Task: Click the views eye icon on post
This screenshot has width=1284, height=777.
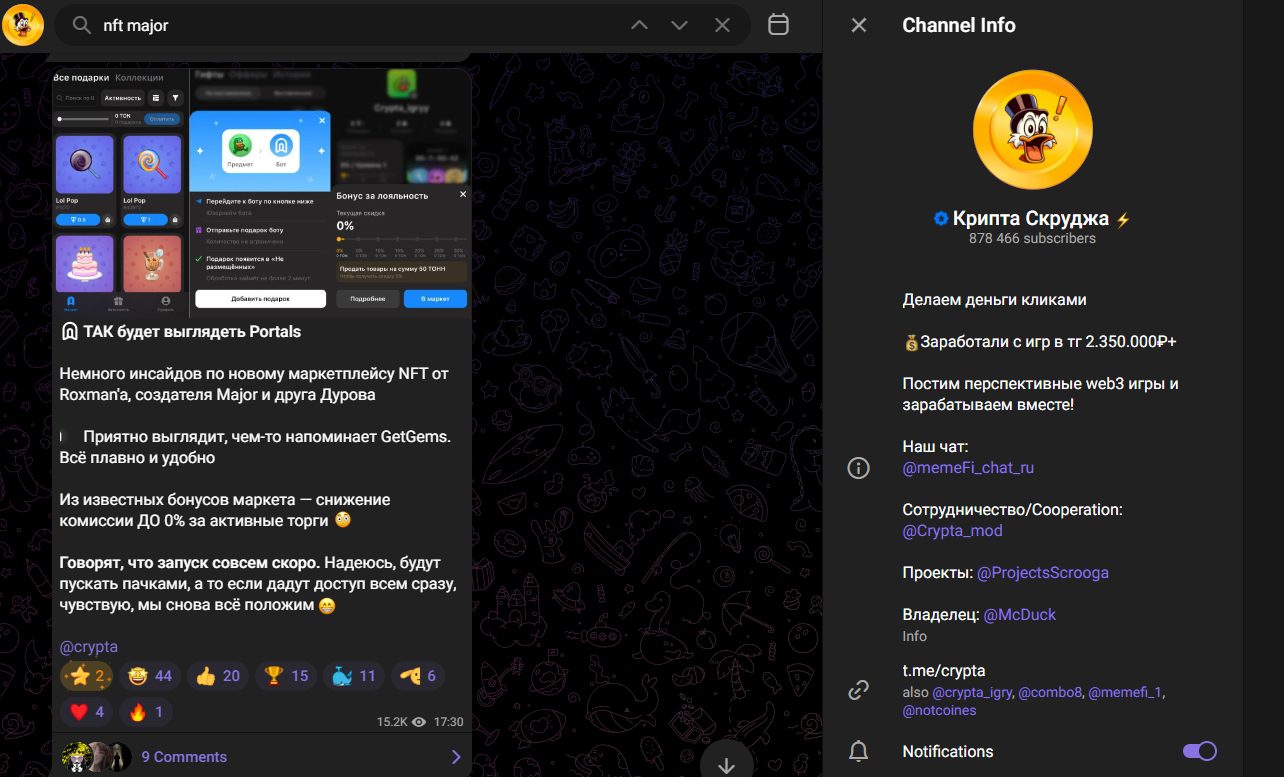Action: point(419,722)
